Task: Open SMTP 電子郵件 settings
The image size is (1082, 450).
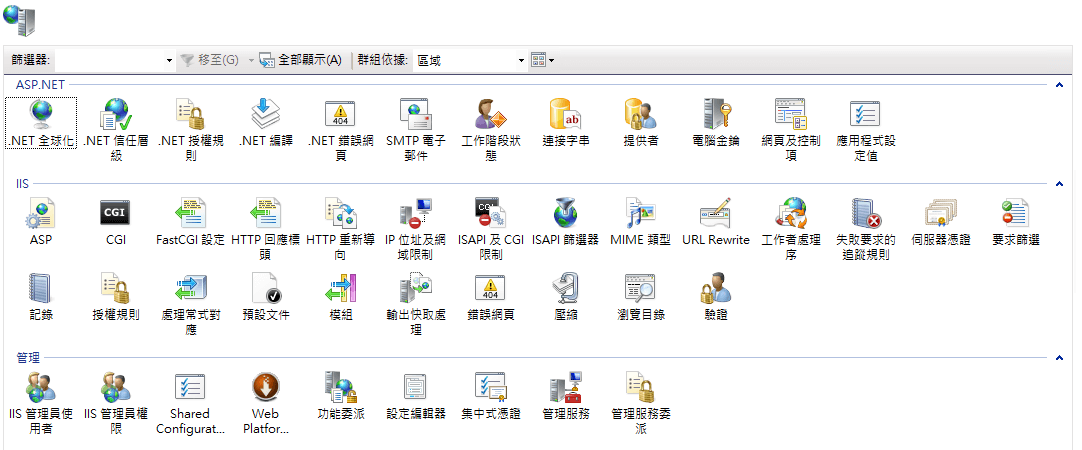Action: (x=415, y=130)
